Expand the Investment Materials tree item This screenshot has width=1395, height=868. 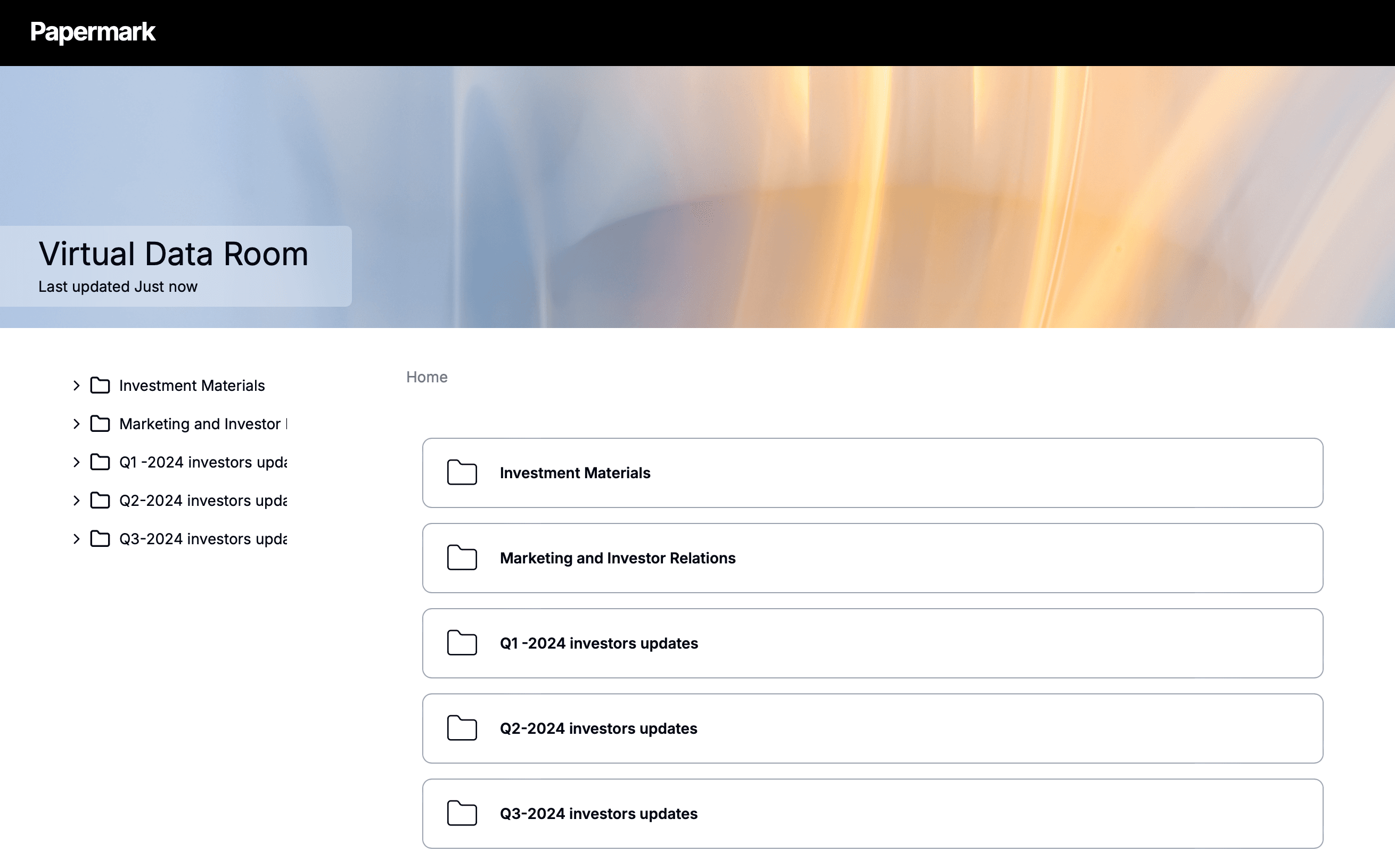click(x=76, y=386)
